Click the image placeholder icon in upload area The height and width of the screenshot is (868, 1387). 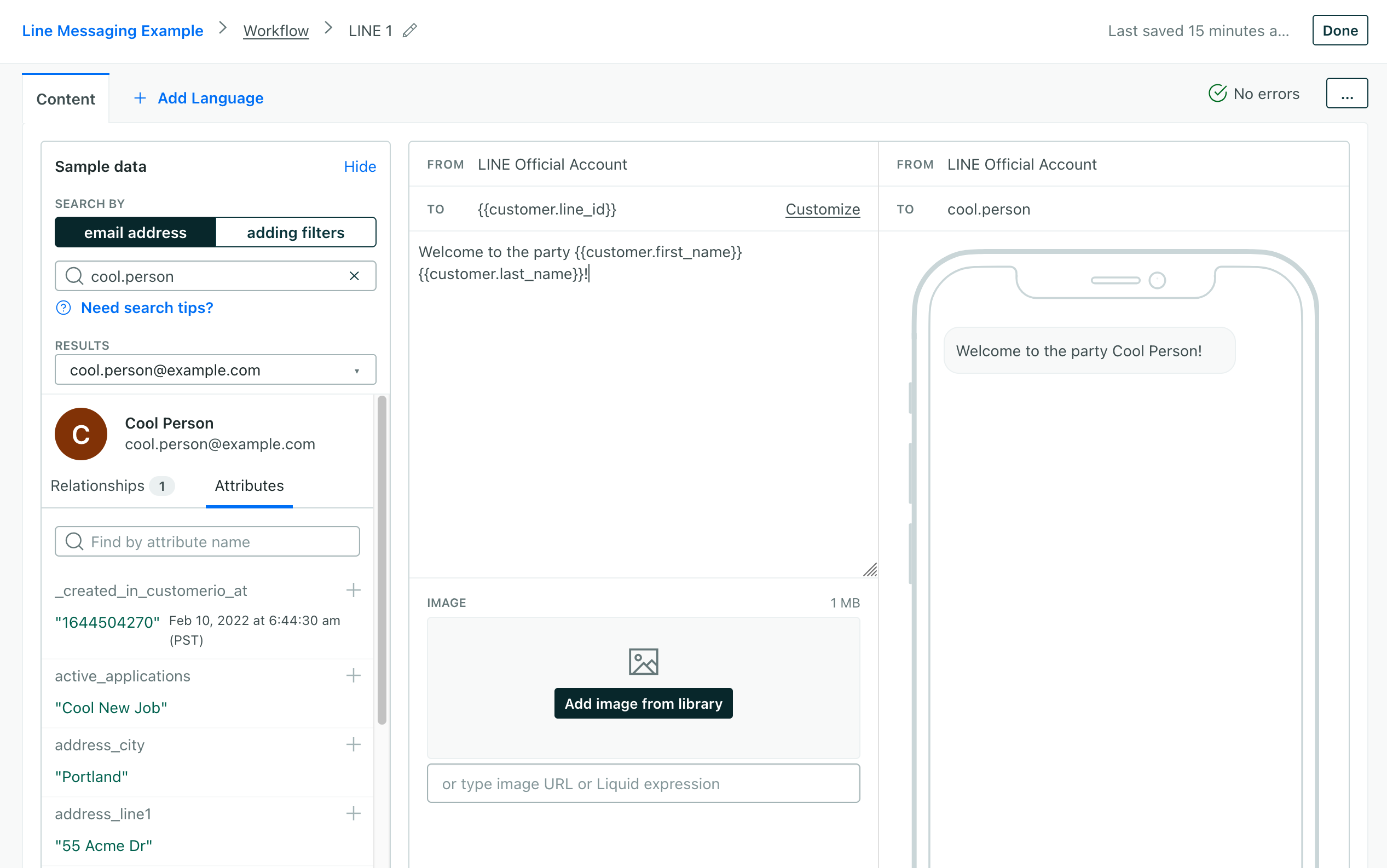tap(643, 662)
